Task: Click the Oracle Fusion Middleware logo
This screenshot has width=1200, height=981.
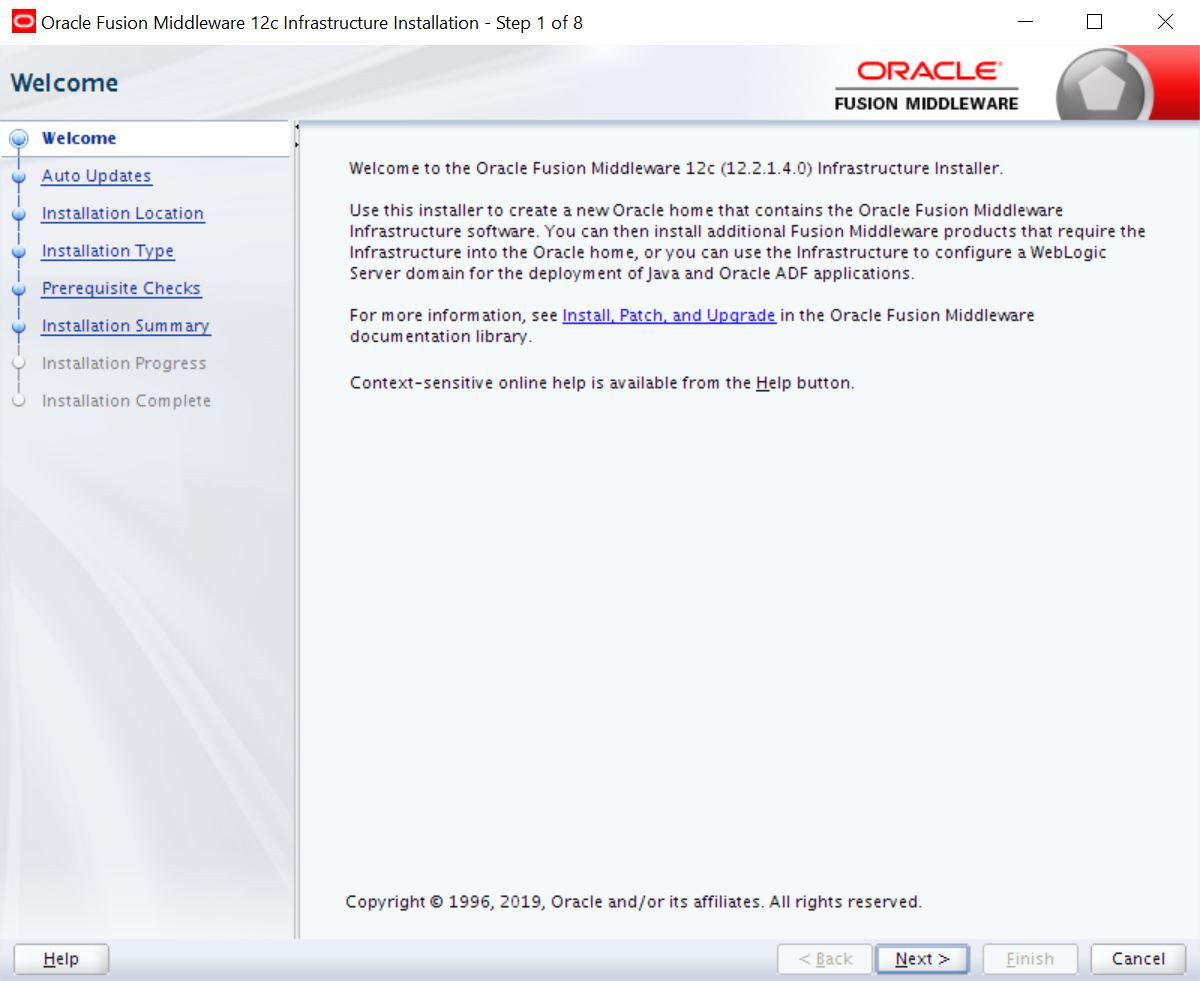Action: coord(927,85)
